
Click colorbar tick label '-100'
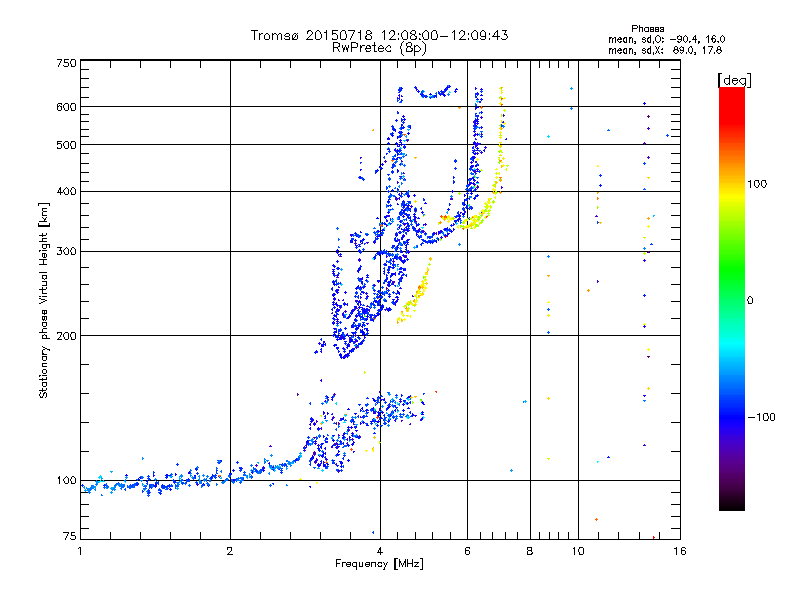(x=761, y=417)
